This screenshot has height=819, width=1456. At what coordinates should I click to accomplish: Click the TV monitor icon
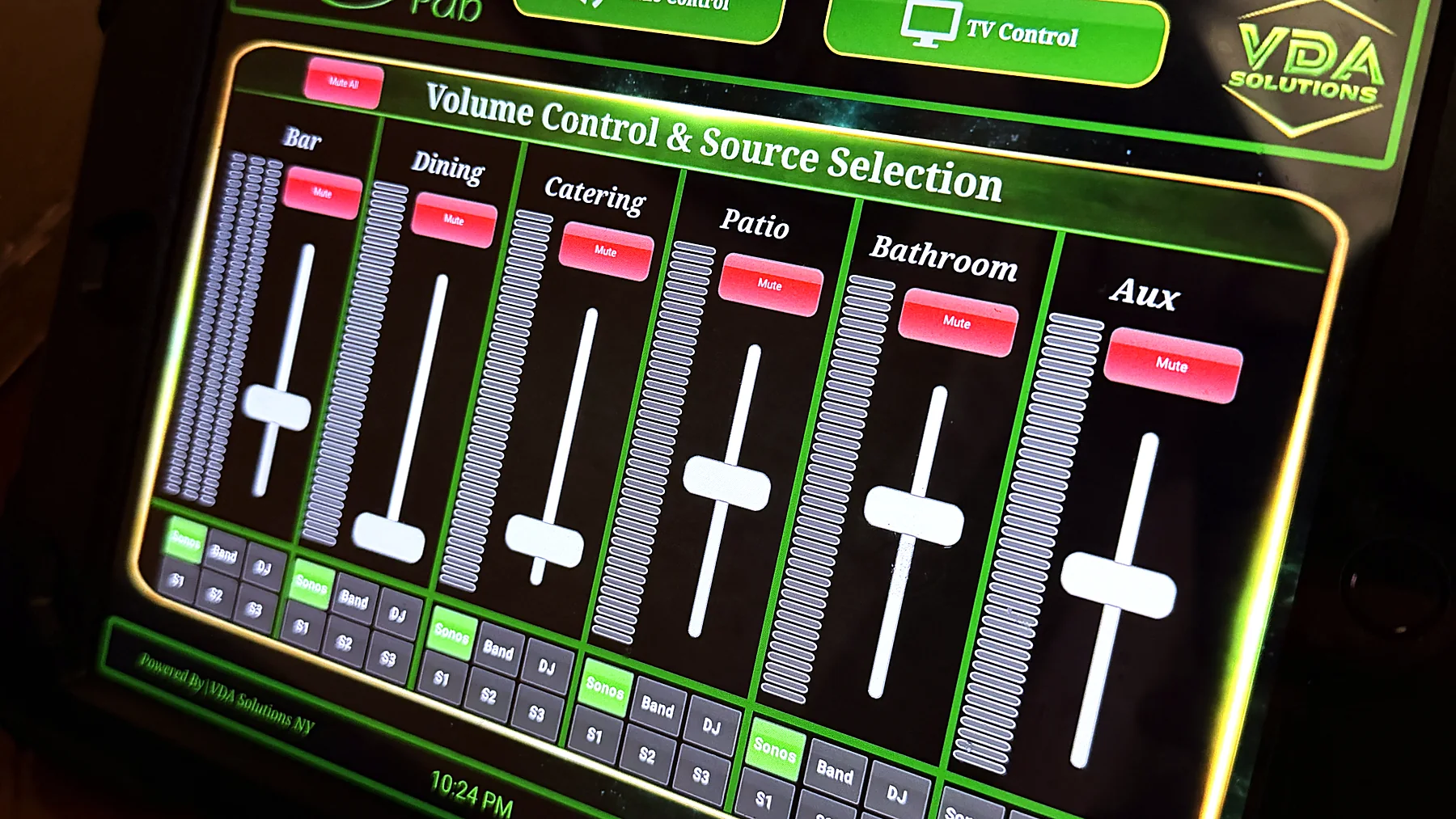(x=931, y=23)
